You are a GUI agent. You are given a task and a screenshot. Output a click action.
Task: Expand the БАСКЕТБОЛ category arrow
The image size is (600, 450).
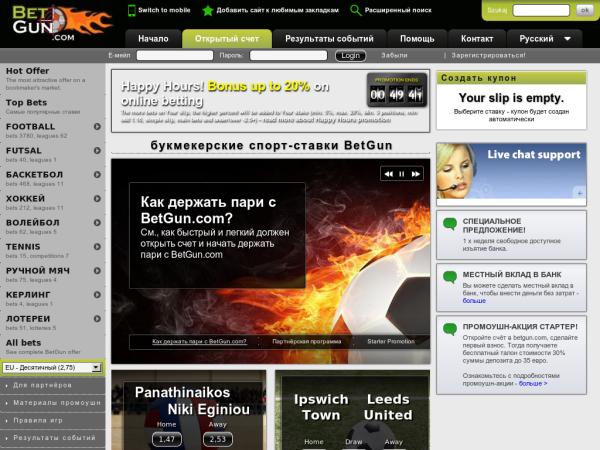point(97,174)
